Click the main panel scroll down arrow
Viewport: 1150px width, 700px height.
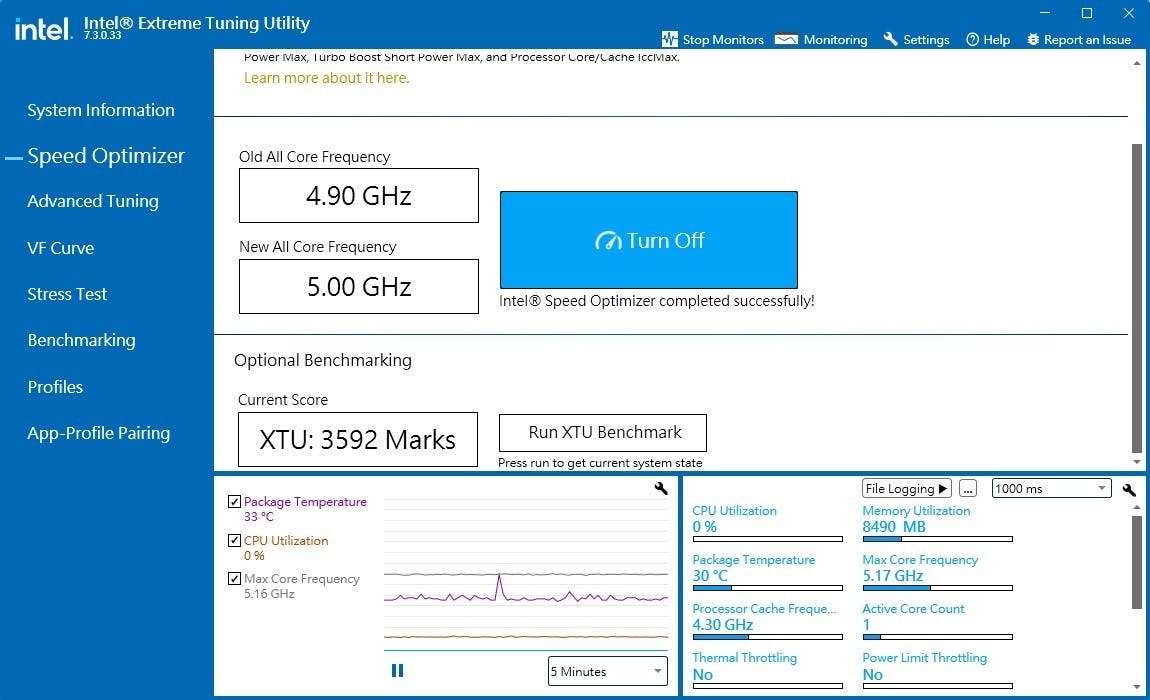1137,462
